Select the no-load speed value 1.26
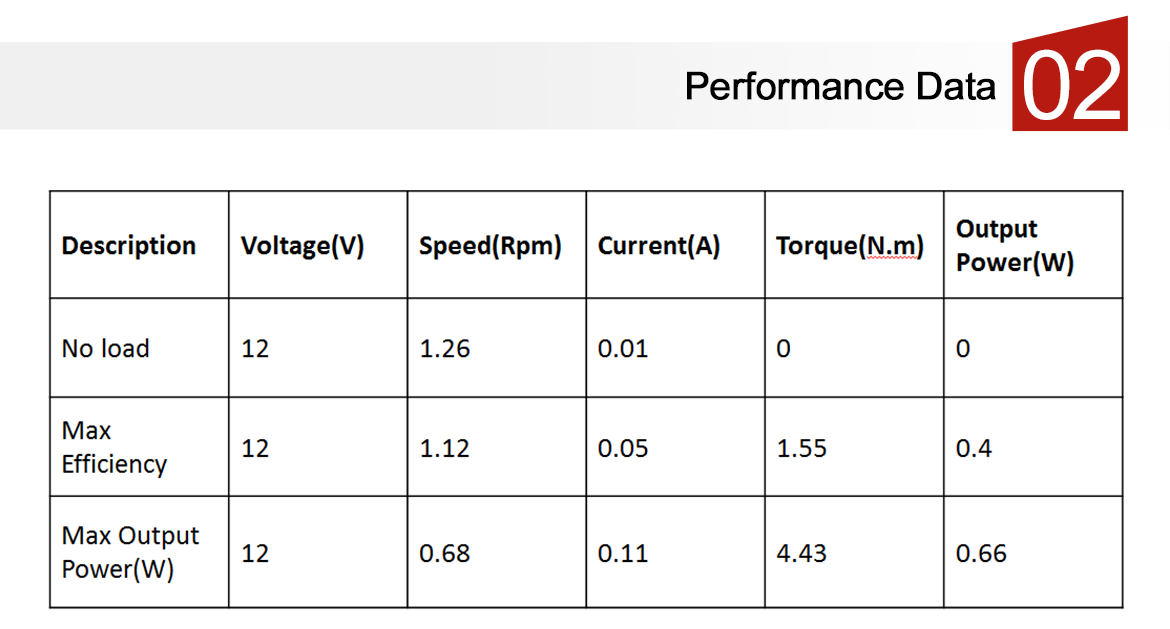 [444, 349]
